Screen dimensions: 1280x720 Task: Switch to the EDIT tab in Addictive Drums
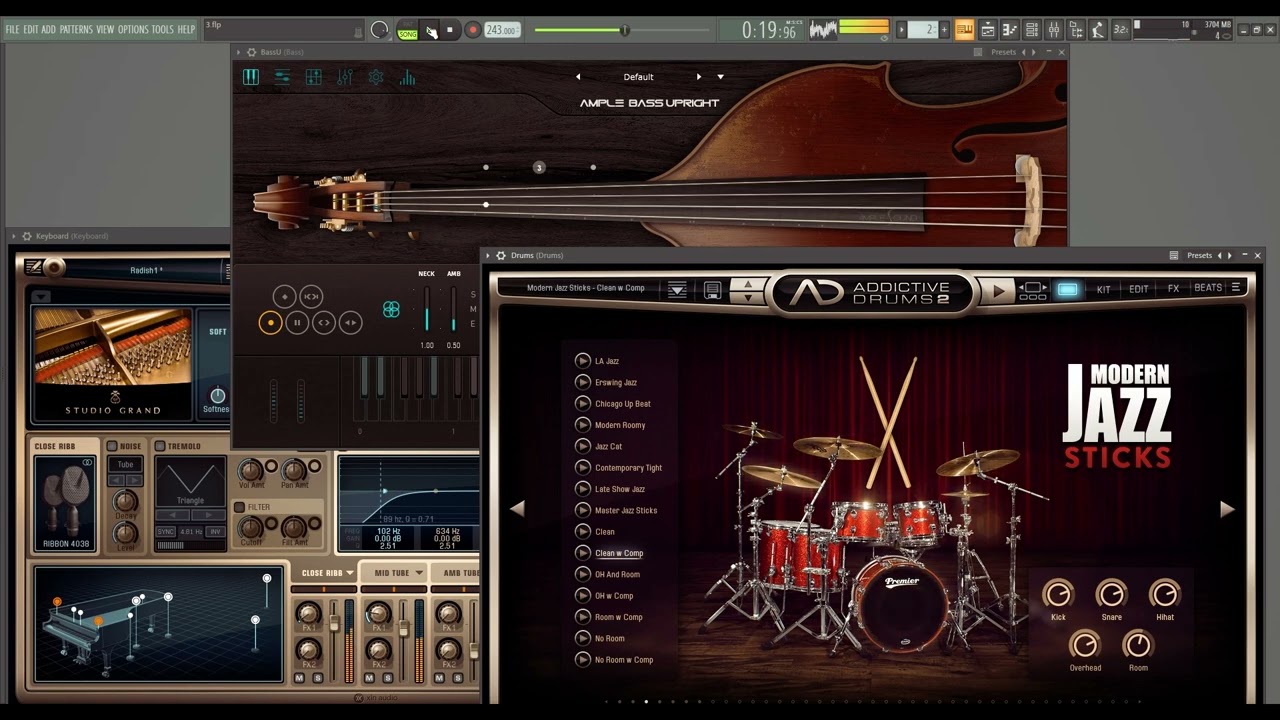[x=1139, y=289]
